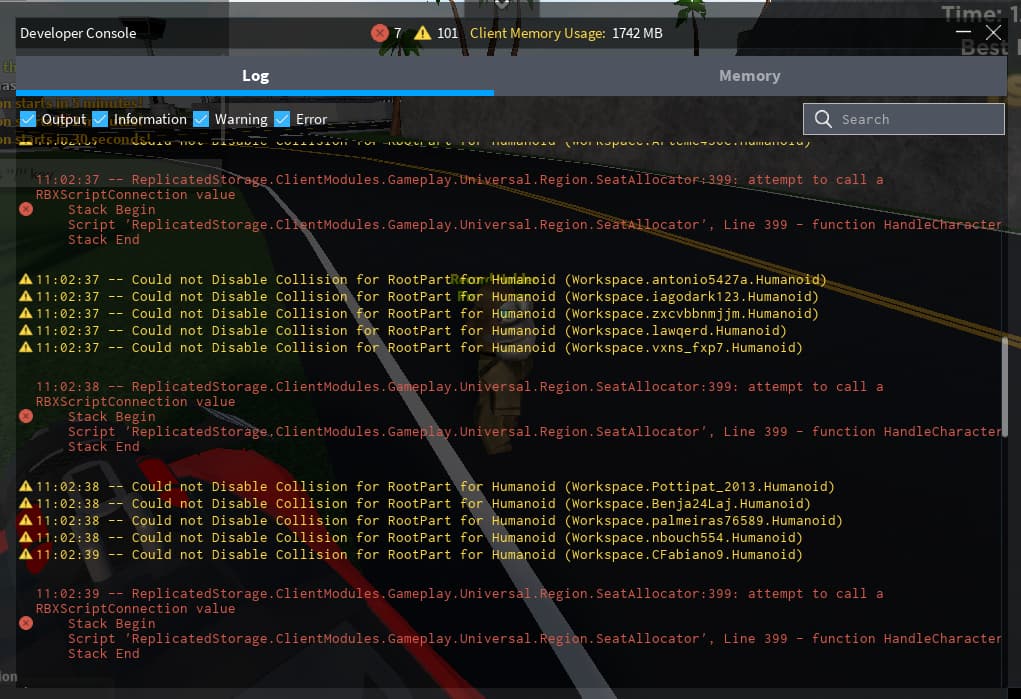Click warning icon on the Benja24Laj row
1021x699 pixels.
(x=26, y=503)
